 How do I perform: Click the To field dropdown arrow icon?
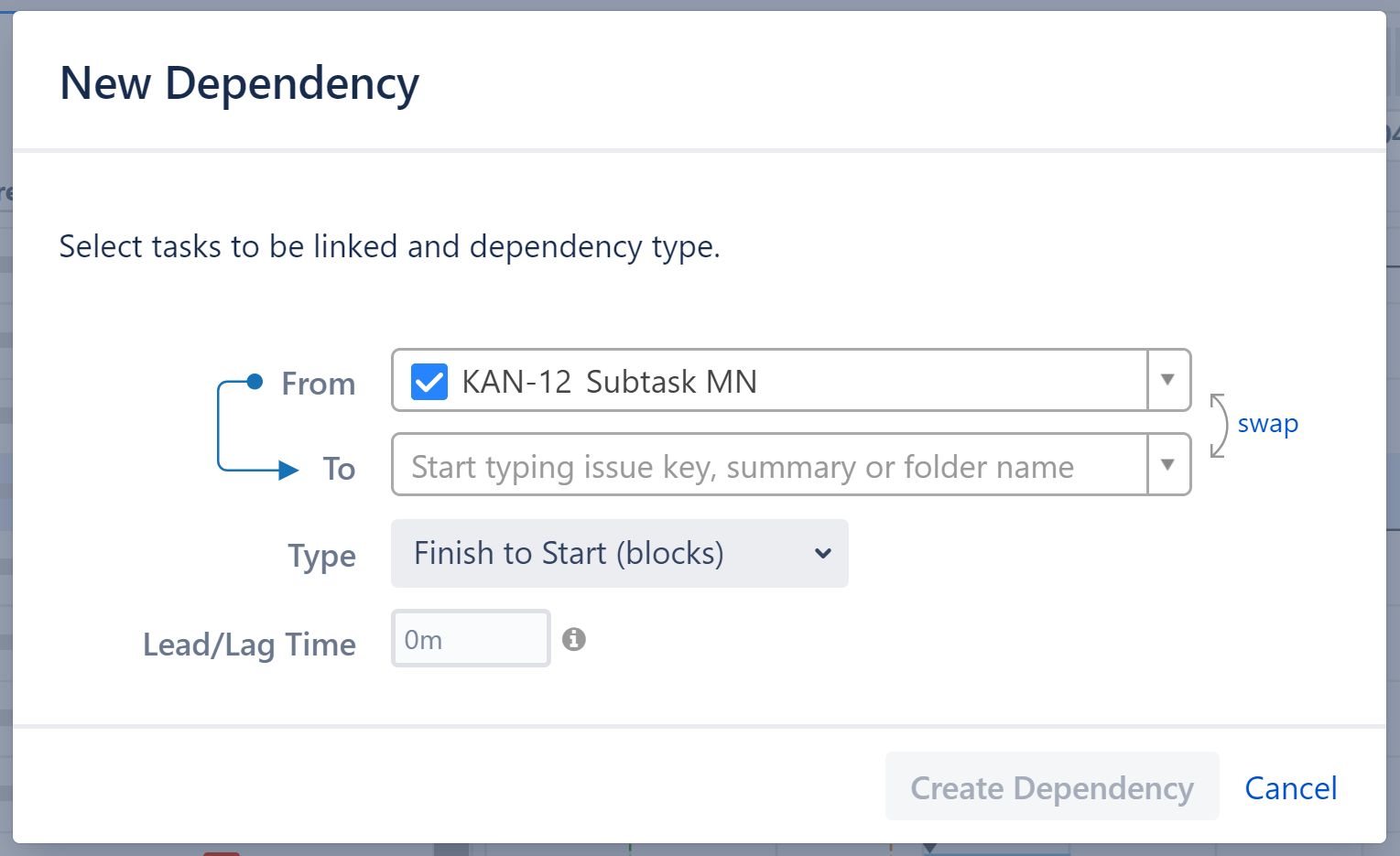1168,464
